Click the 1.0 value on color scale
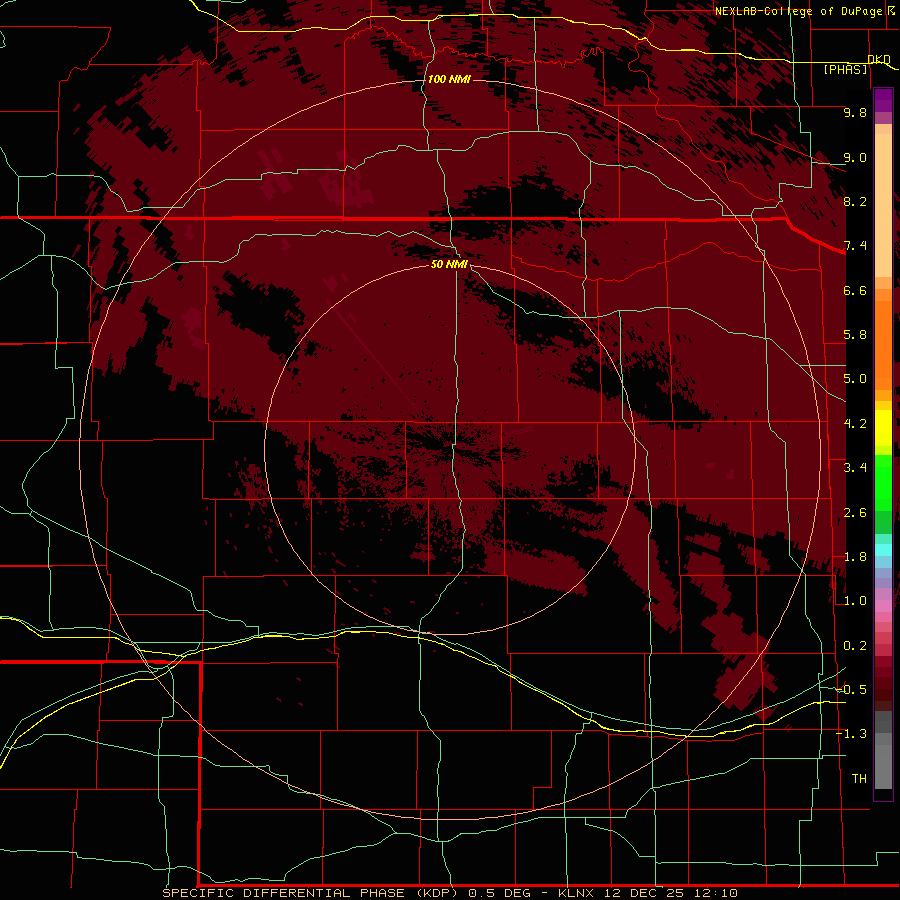The width and height of the screenshot is (900, 900). [855, 601]
